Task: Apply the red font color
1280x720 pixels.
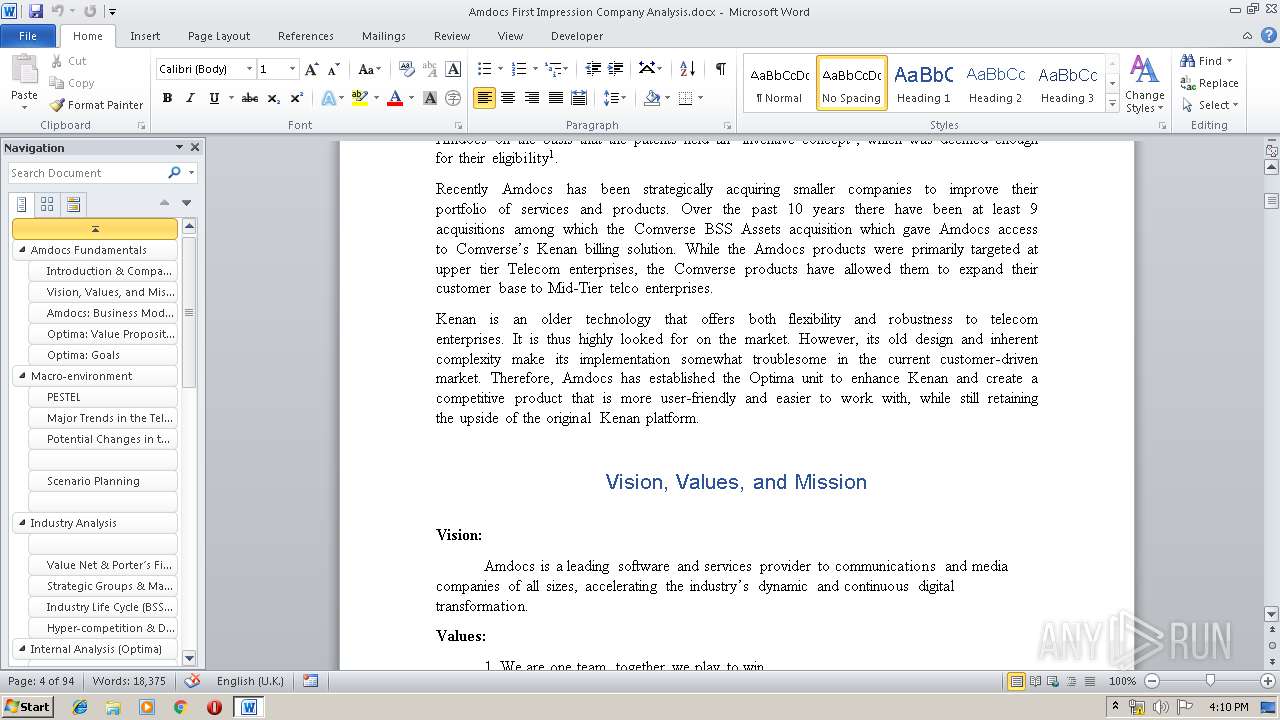Action: click(395, 98)
